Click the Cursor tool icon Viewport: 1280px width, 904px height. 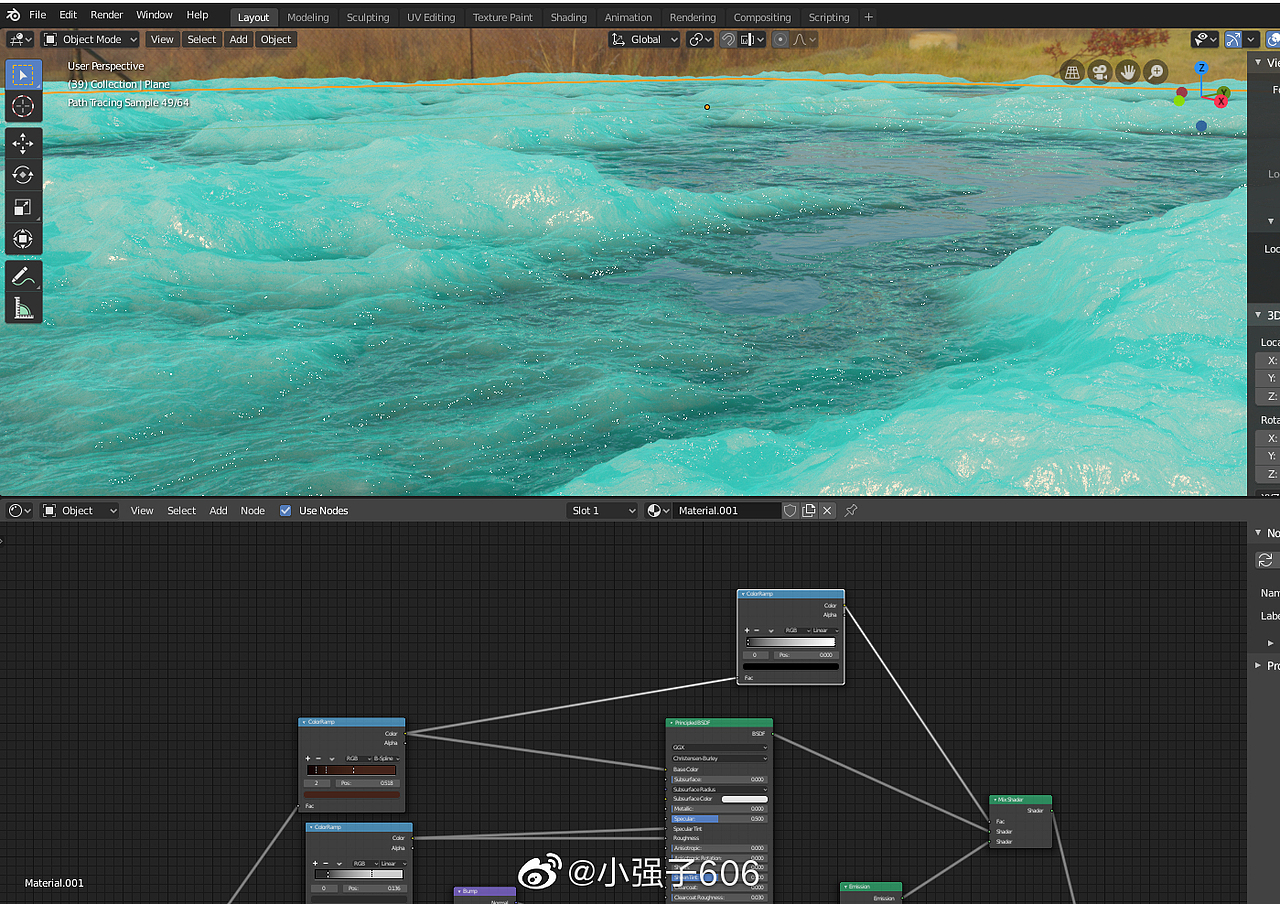click(23, 107)
